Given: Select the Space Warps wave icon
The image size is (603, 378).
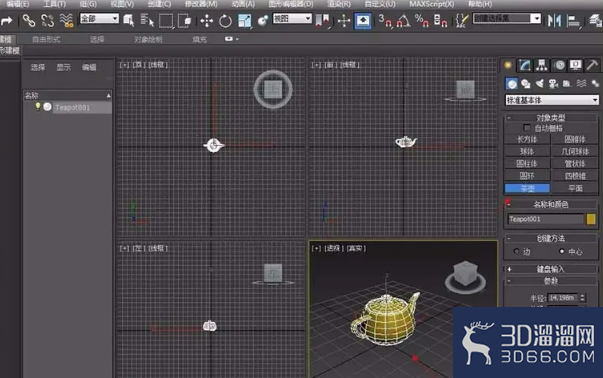Looking at the screenshot, I should pyautogui.click(x=581, y=83).
